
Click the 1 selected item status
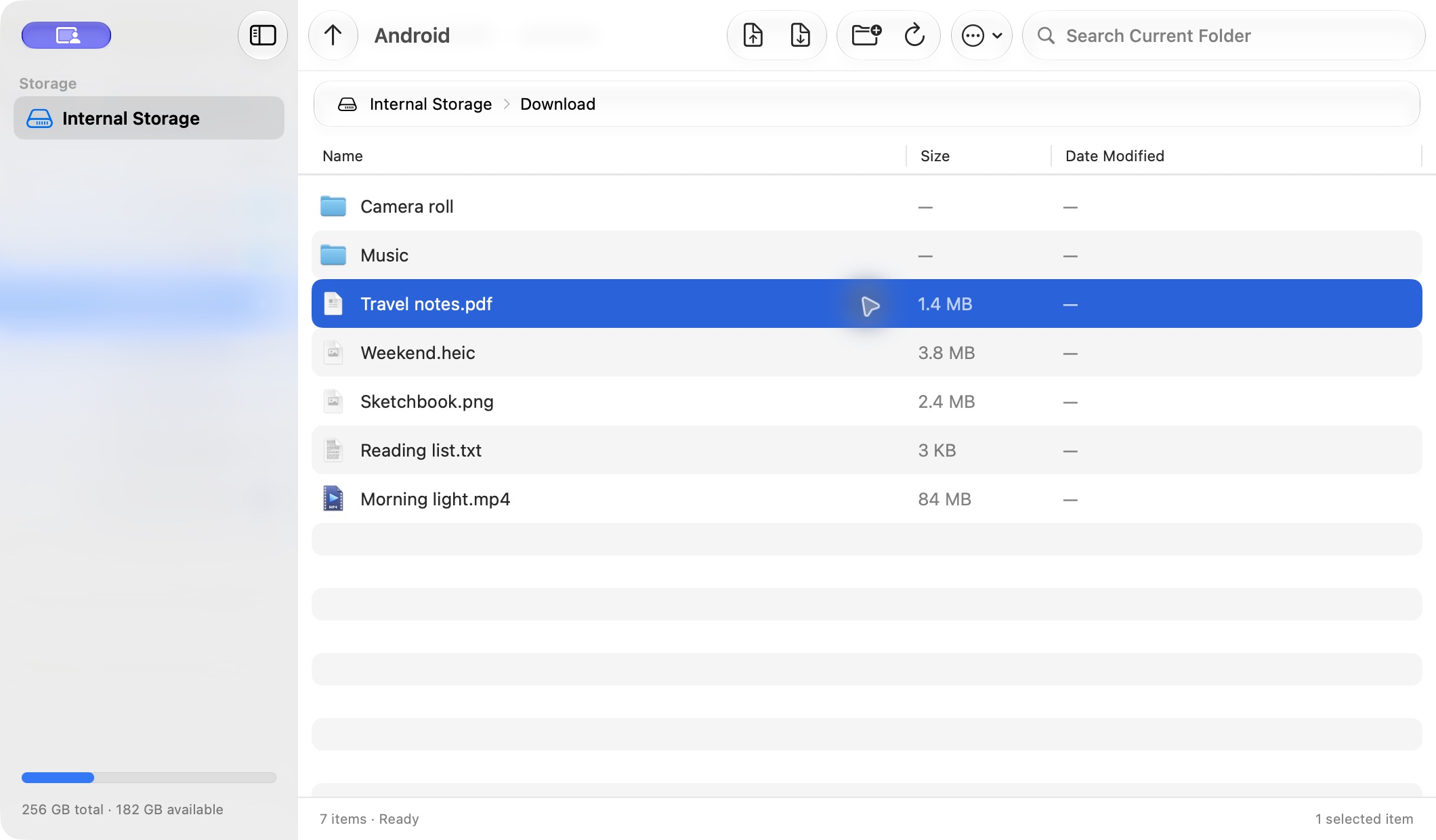1364,819
